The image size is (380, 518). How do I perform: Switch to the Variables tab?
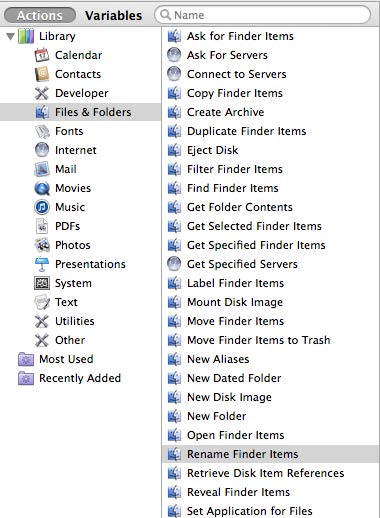point(113,15)
